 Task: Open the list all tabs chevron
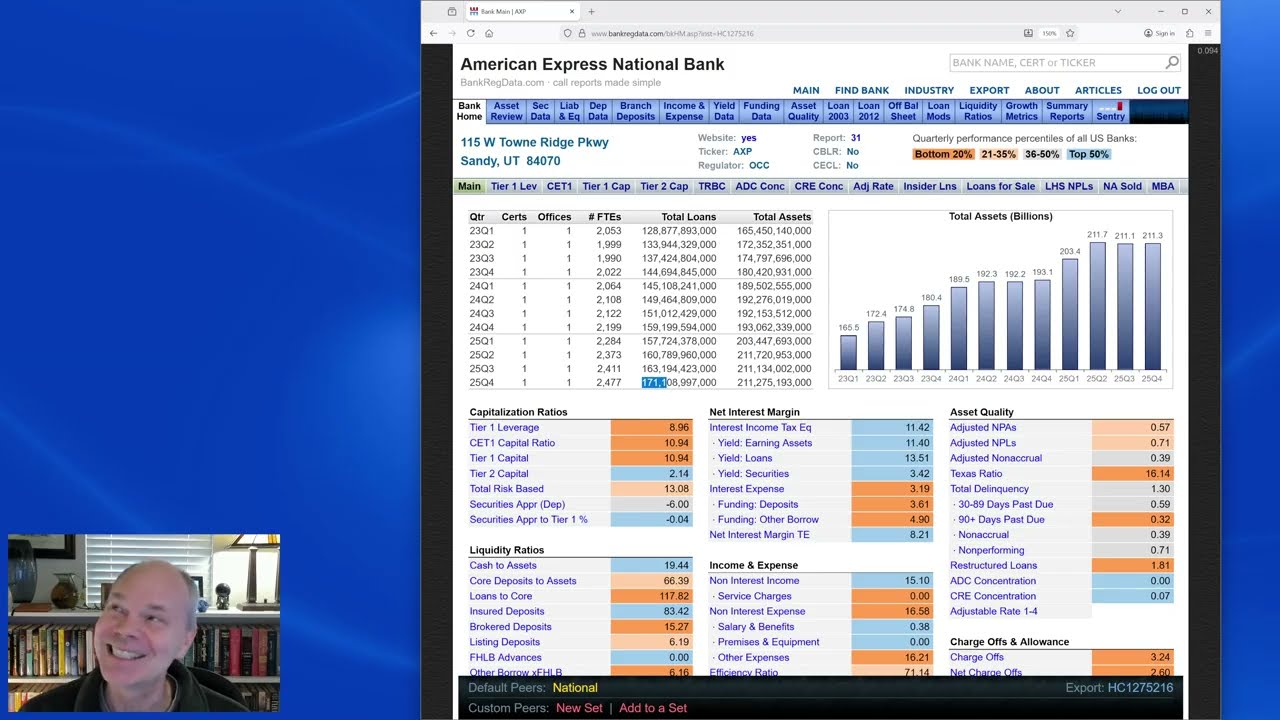click(1118, 11)
